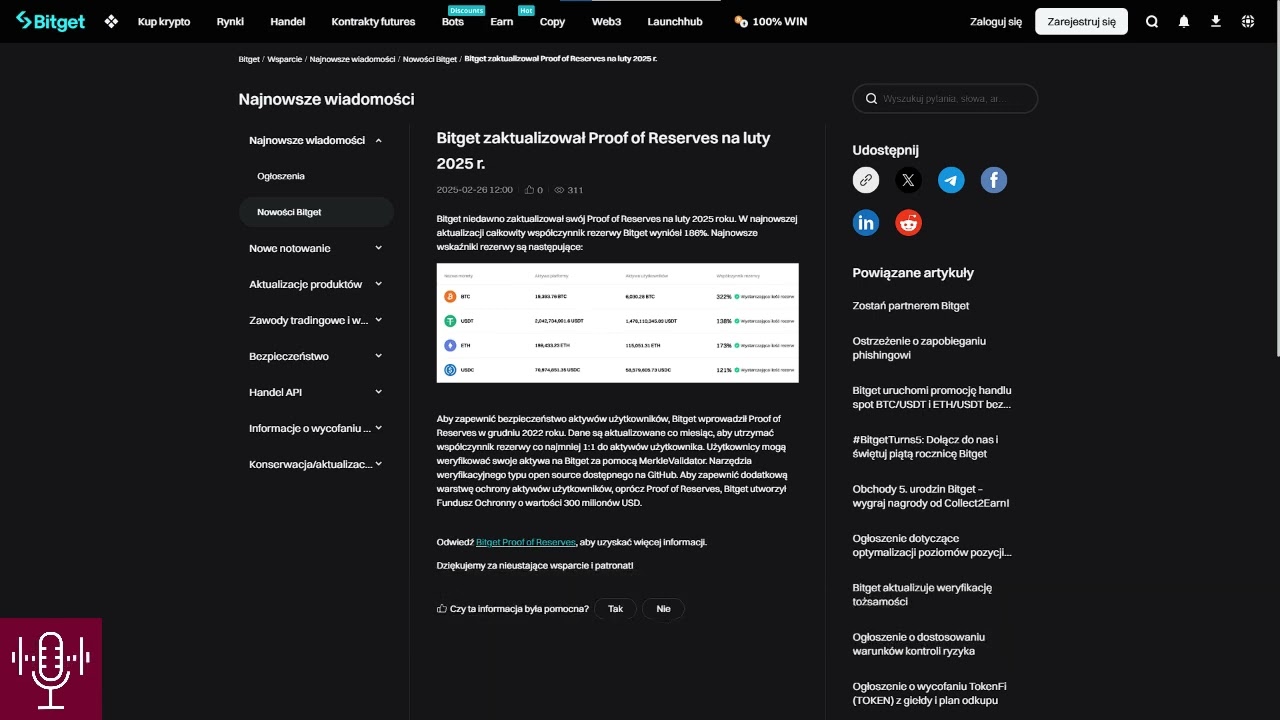The image size is (1280, 720).
Task: Open the language globe icon
Action: pyautogui.click(x=1248, y=21)
